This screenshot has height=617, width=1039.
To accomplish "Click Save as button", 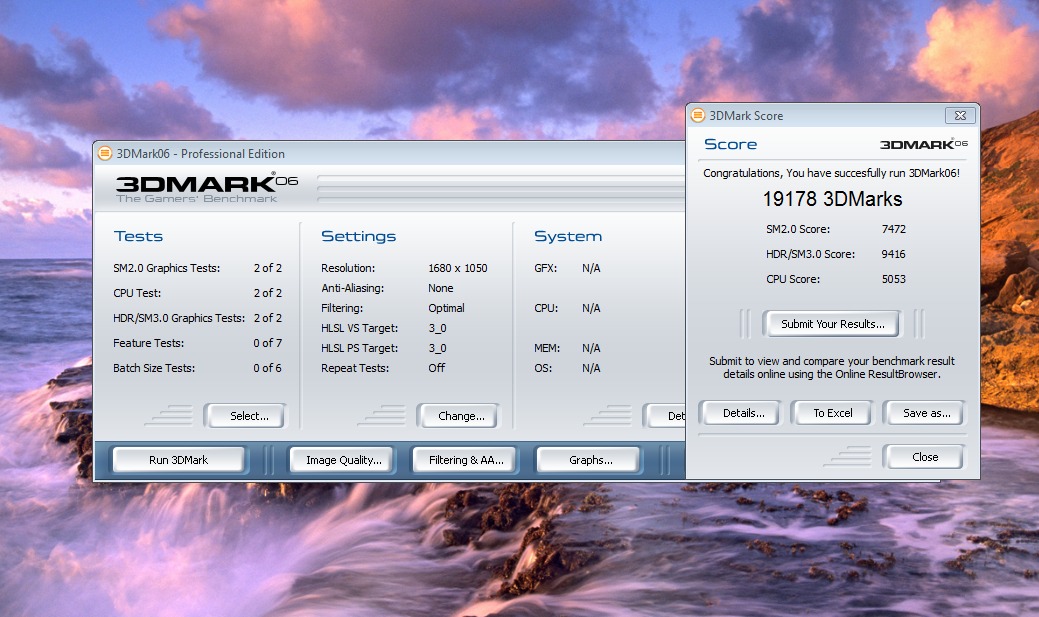I will pos(926,413).
